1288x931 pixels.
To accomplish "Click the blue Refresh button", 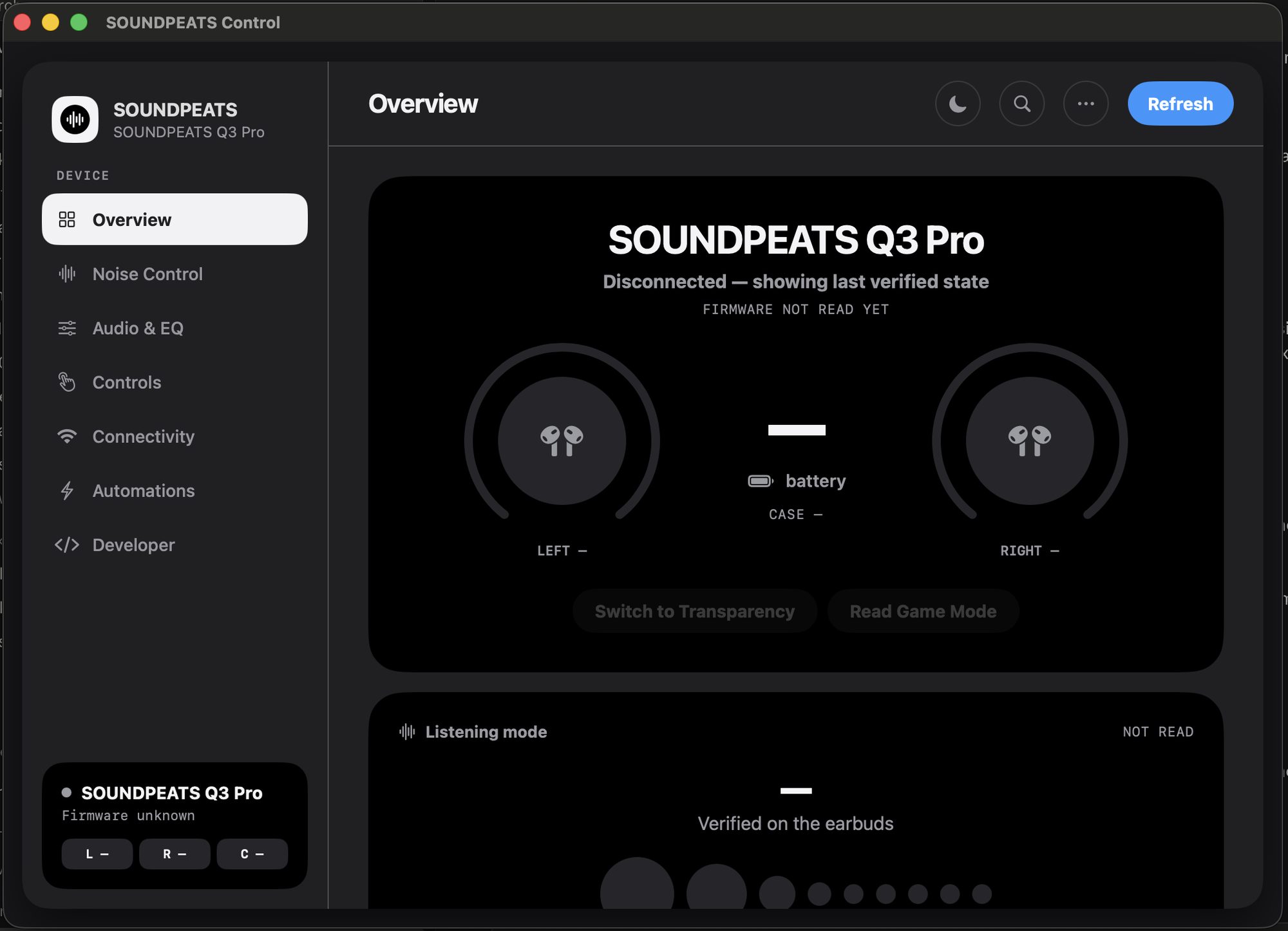I will point(1180,104).
